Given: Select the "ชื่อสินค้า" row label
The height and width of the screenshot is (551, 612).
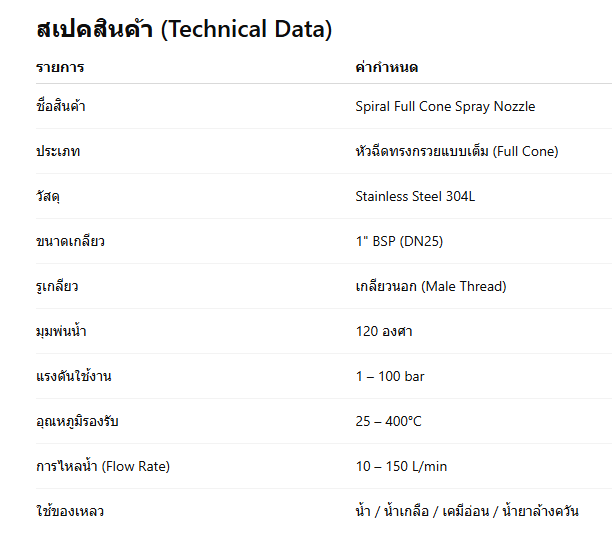Looking at the screenshot, I should pos(60,107).
